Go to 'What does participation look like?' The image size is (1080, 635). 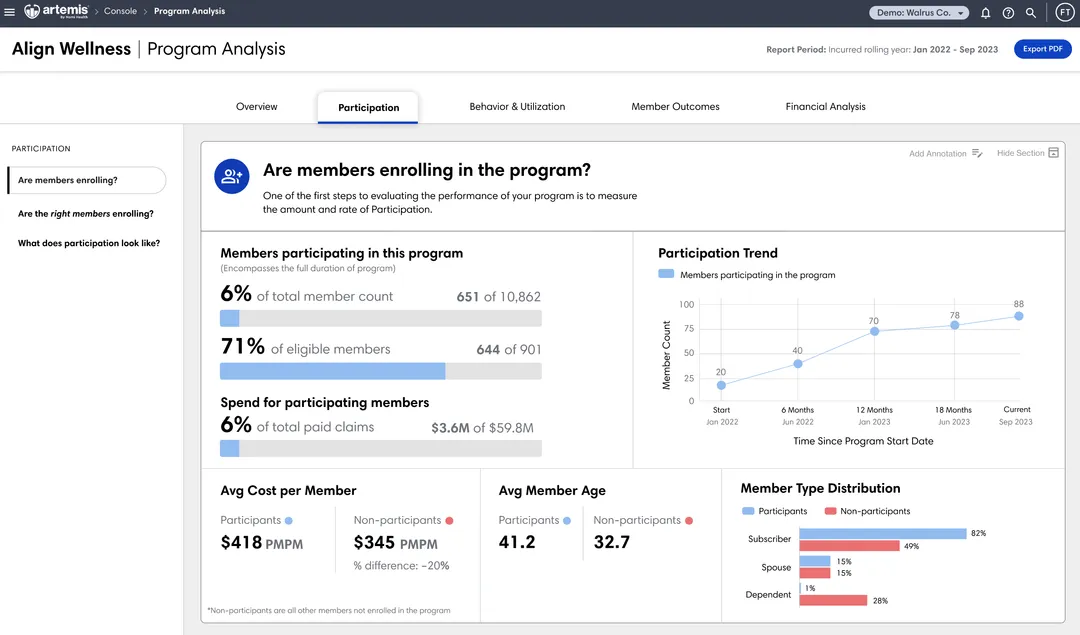(x=89, y=243)
